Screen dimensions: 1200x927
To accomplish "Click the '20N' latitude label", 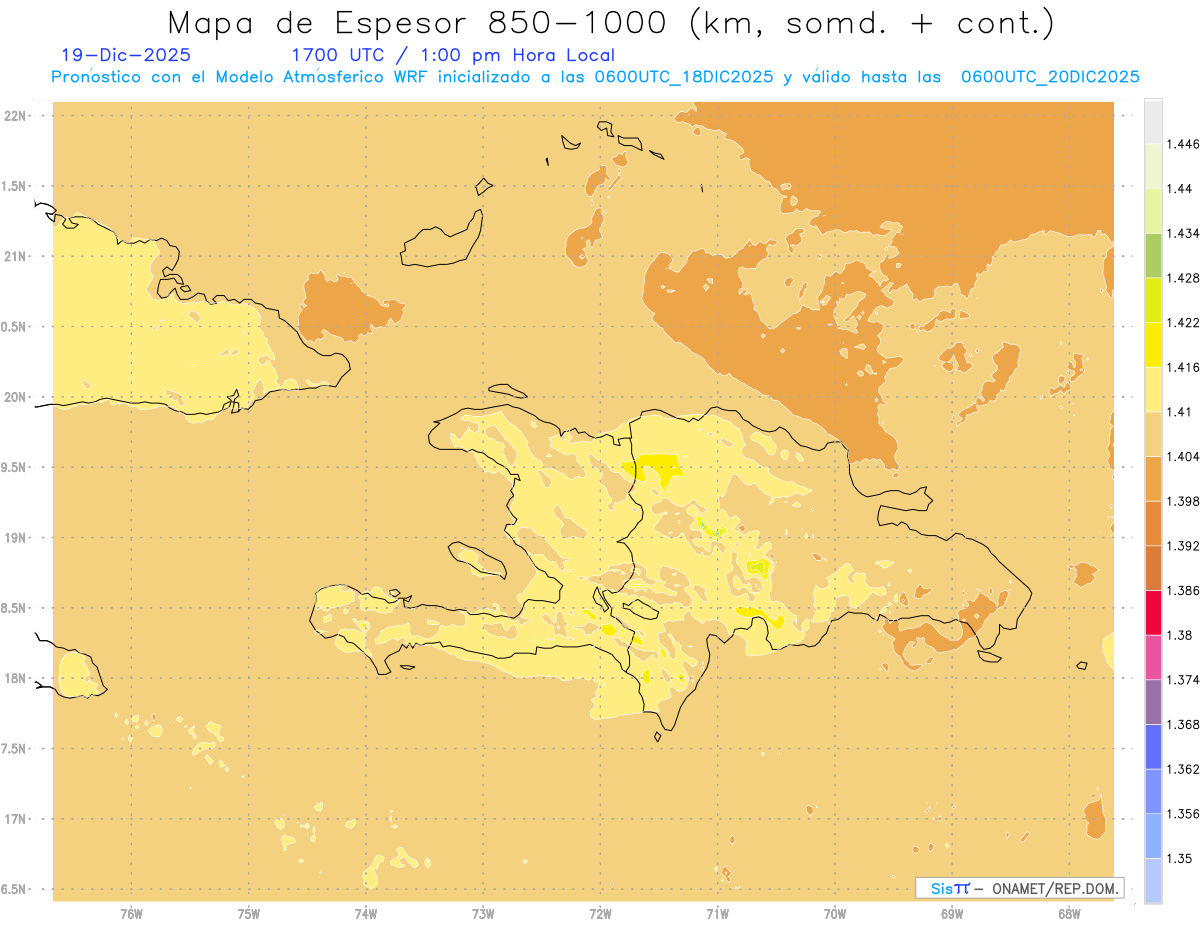I will [15, 397].
